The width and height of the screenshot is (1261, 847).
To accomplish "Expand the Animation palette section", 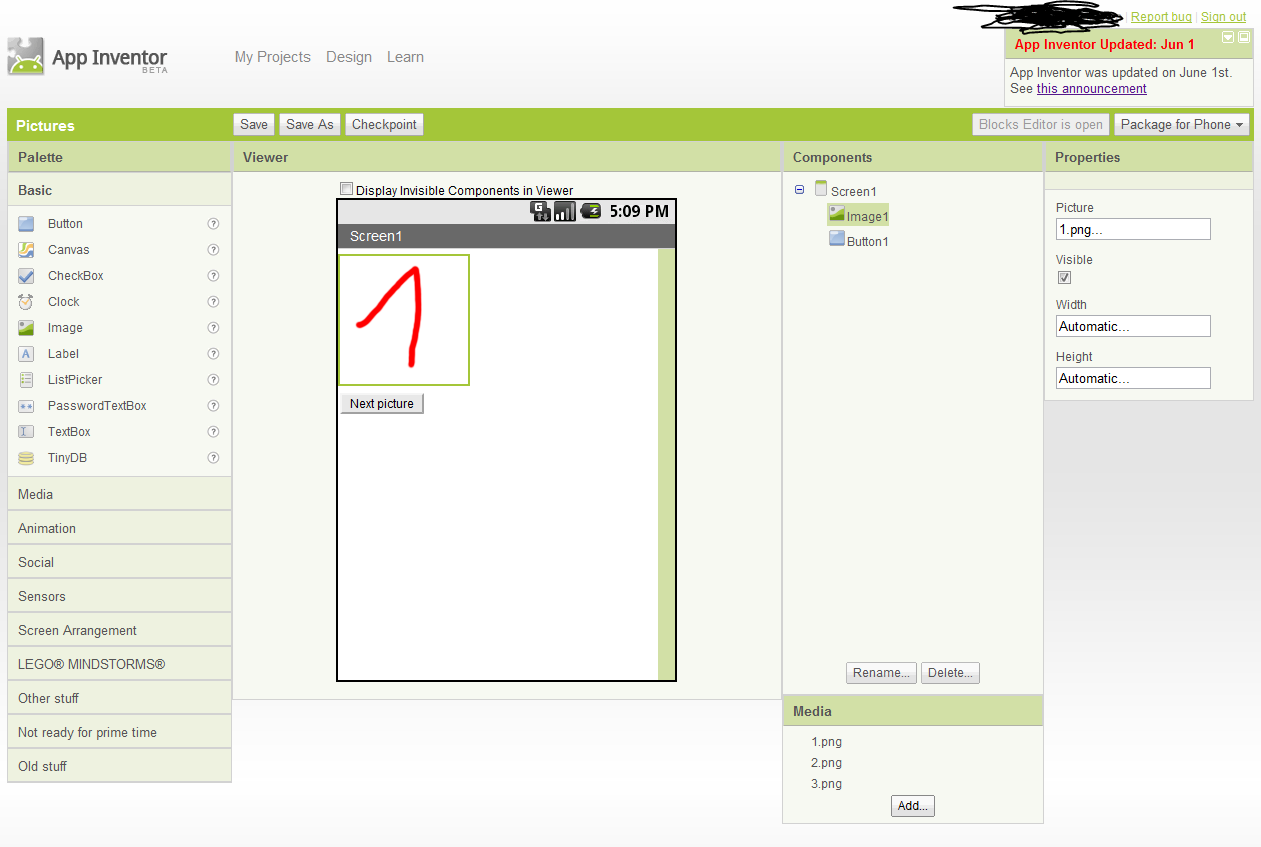I will pyautogui.click(x=119, y=528).
